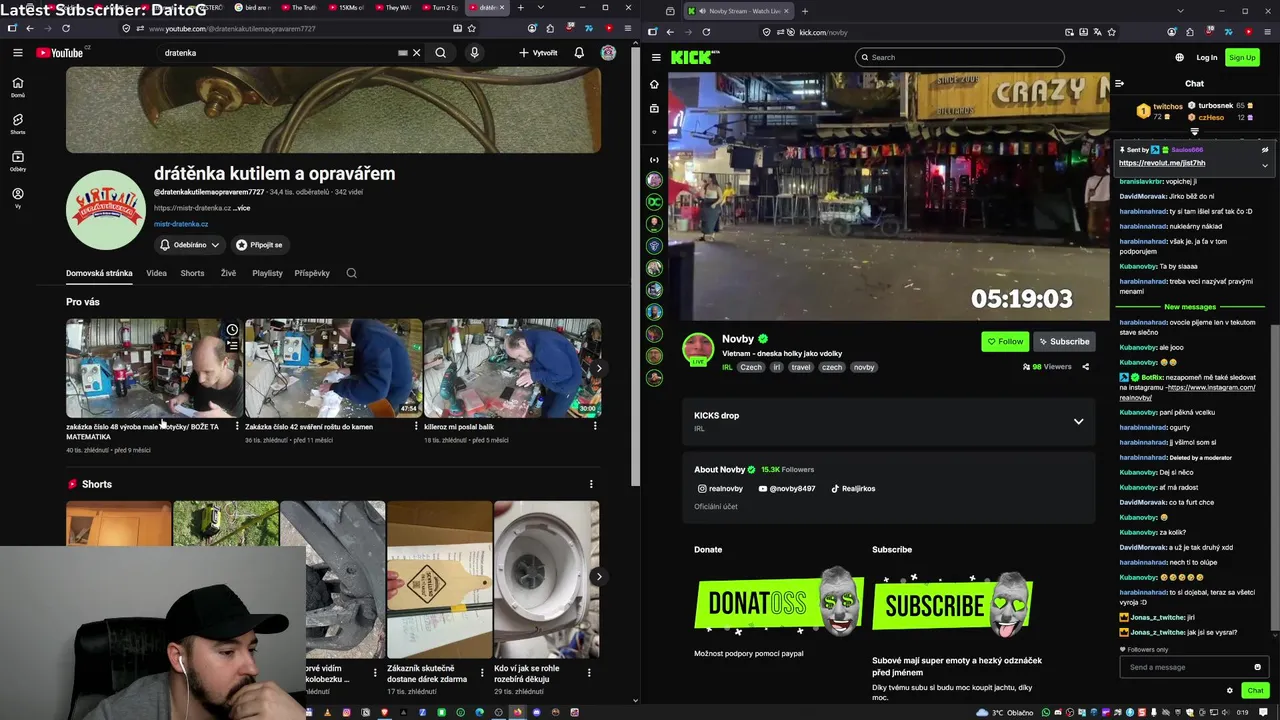1280x720 pixels.
Task: Open realnovby Instagram link
Action: tap(720, 489)
